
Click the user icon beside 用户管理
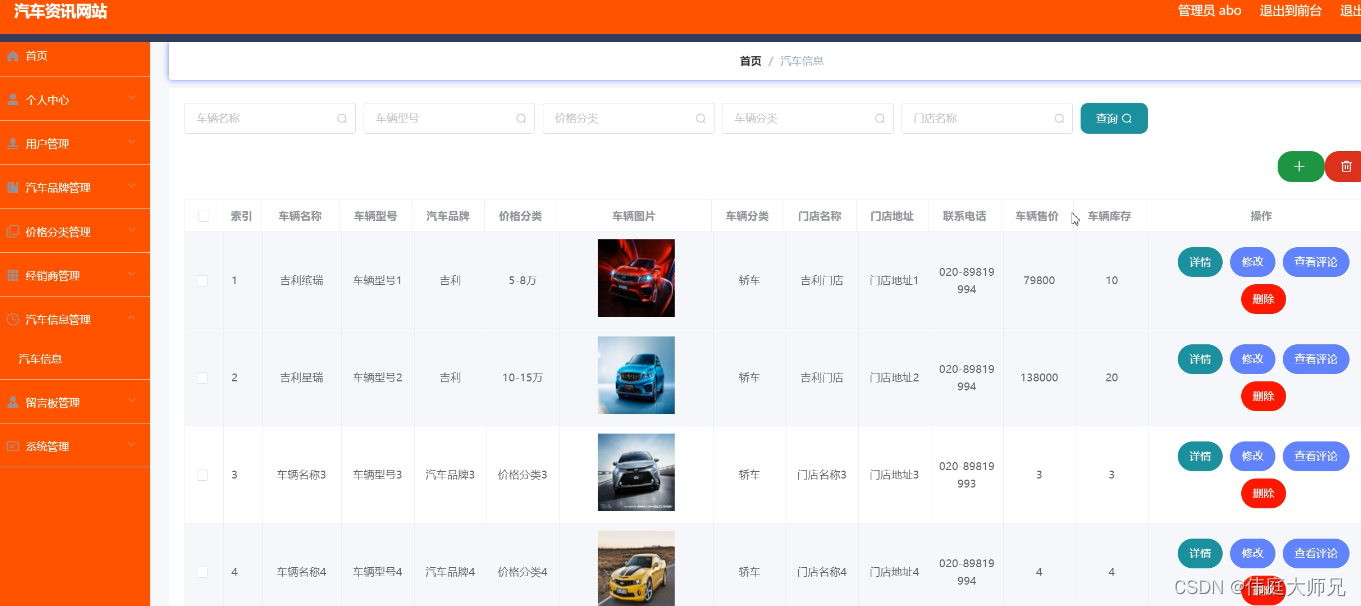14,143
